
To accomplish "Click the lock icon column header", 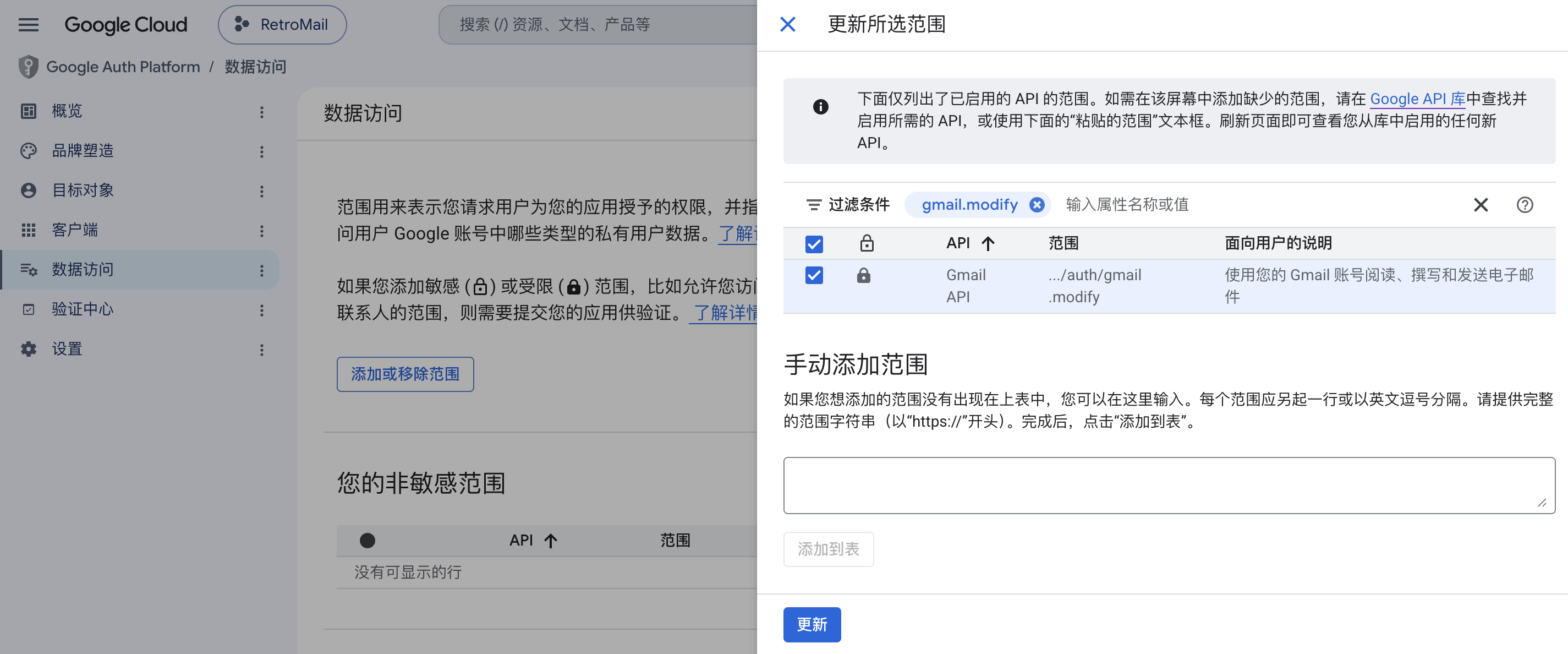I will coord(867,243).
